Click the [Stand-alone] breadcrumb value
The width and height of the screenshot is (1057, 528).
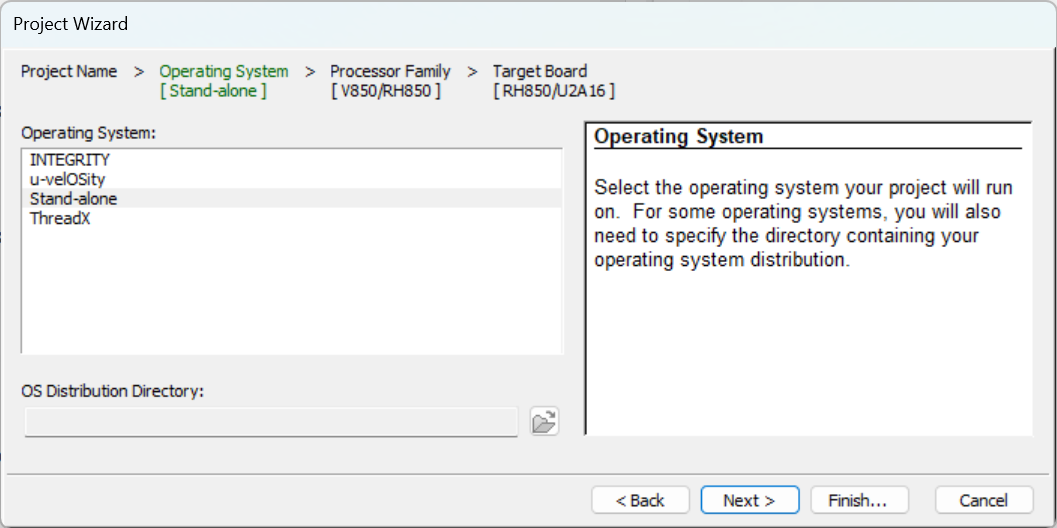coord(213,91)
